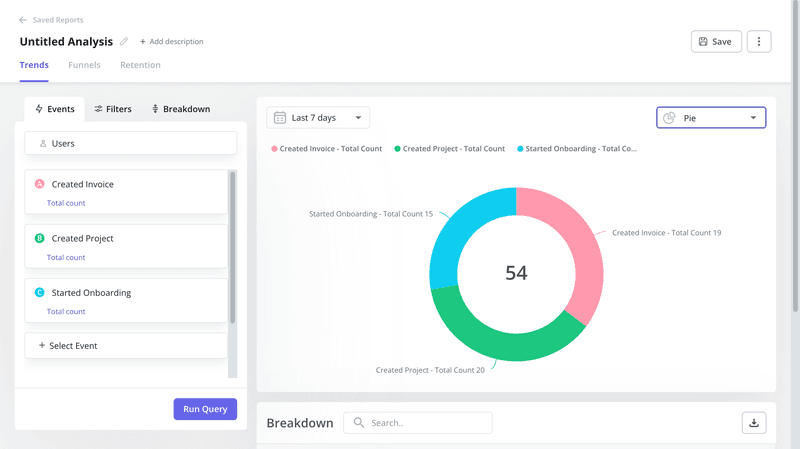The height and width of the screenshot is (449, 800).
Task: Click the pencil icon to rename analysis
Action: pos(124,42)
